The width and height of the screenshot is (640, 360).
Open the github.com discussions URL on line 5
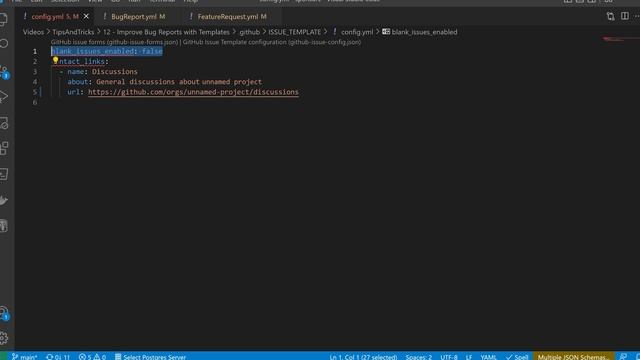tap(193, 92)
